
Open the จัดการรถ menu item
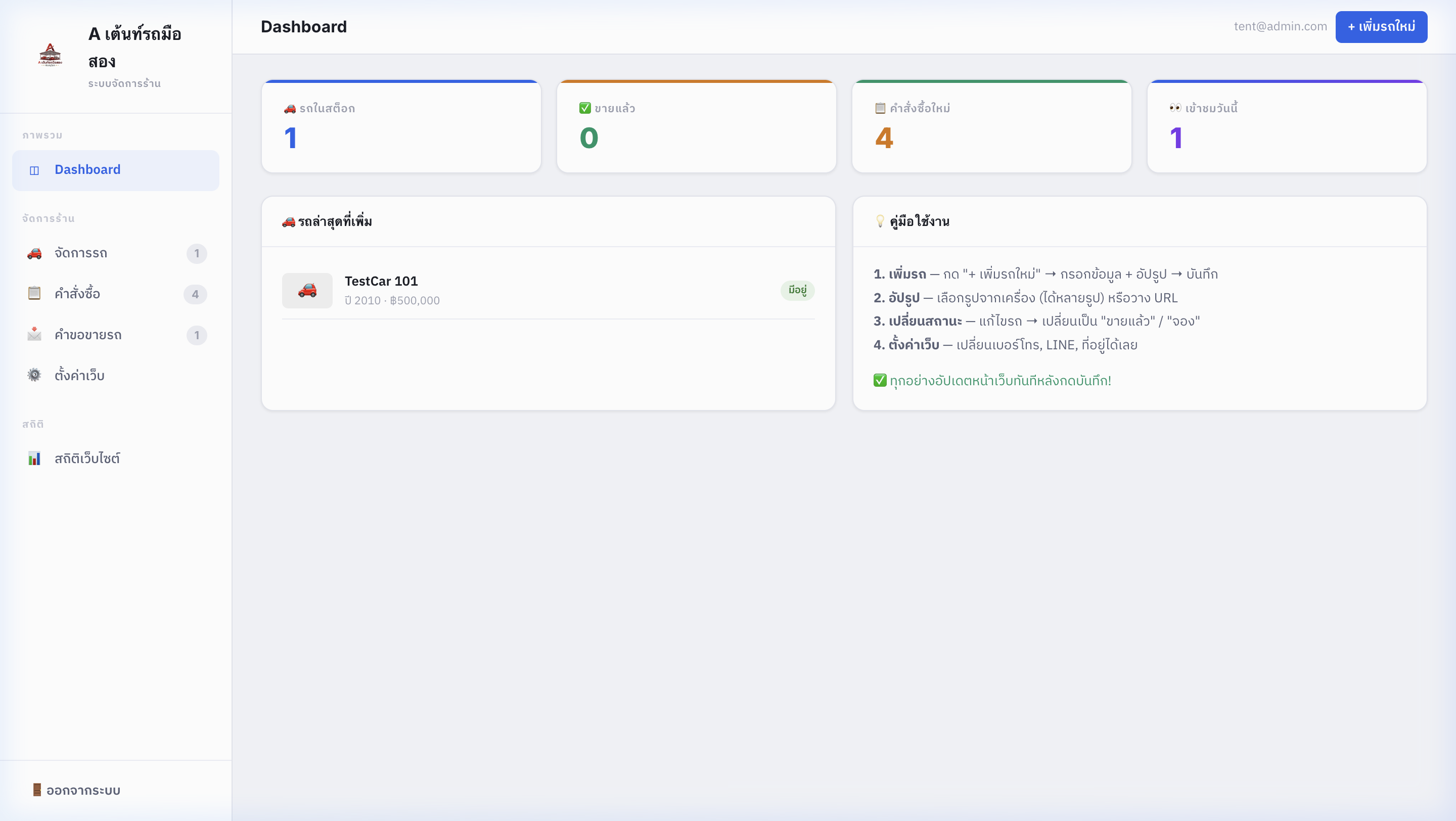[81, 253]
